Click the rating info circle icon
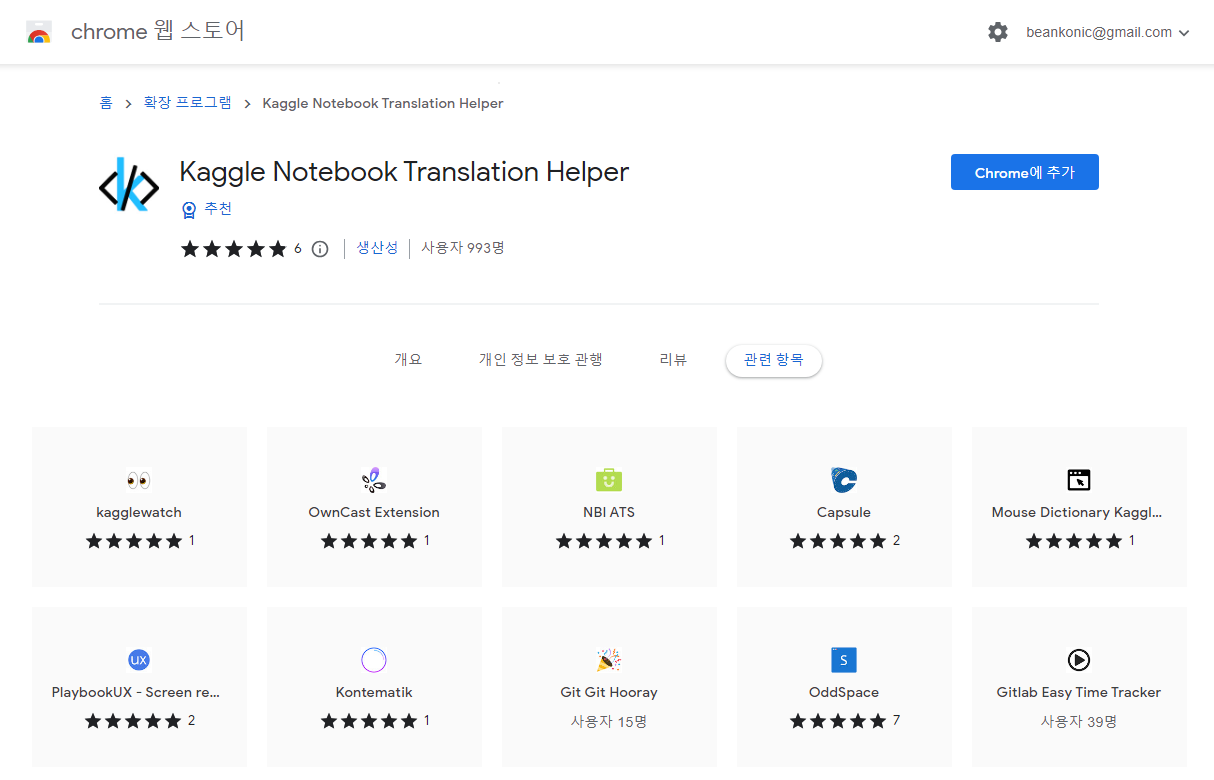 click(320, 249)
